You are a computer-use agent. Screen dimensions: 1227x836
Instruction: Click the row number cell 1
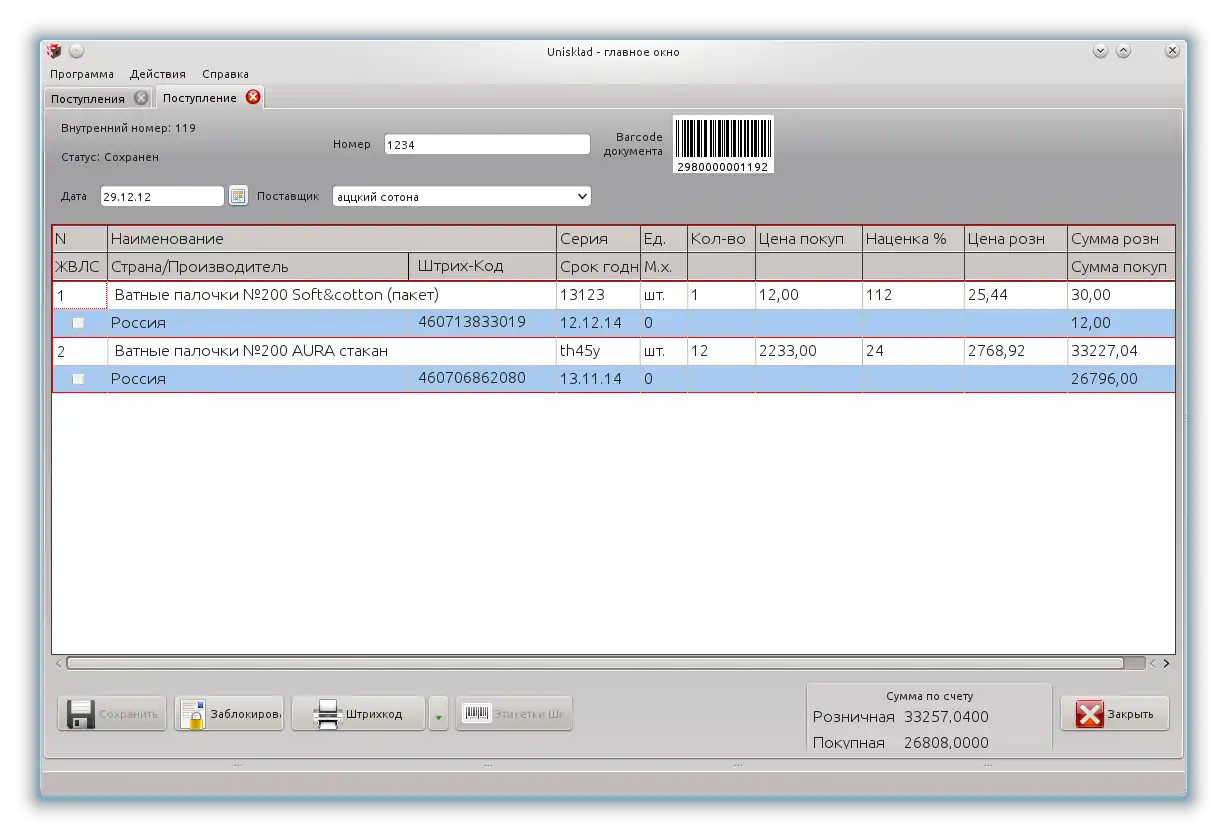[x=80, y=296]
